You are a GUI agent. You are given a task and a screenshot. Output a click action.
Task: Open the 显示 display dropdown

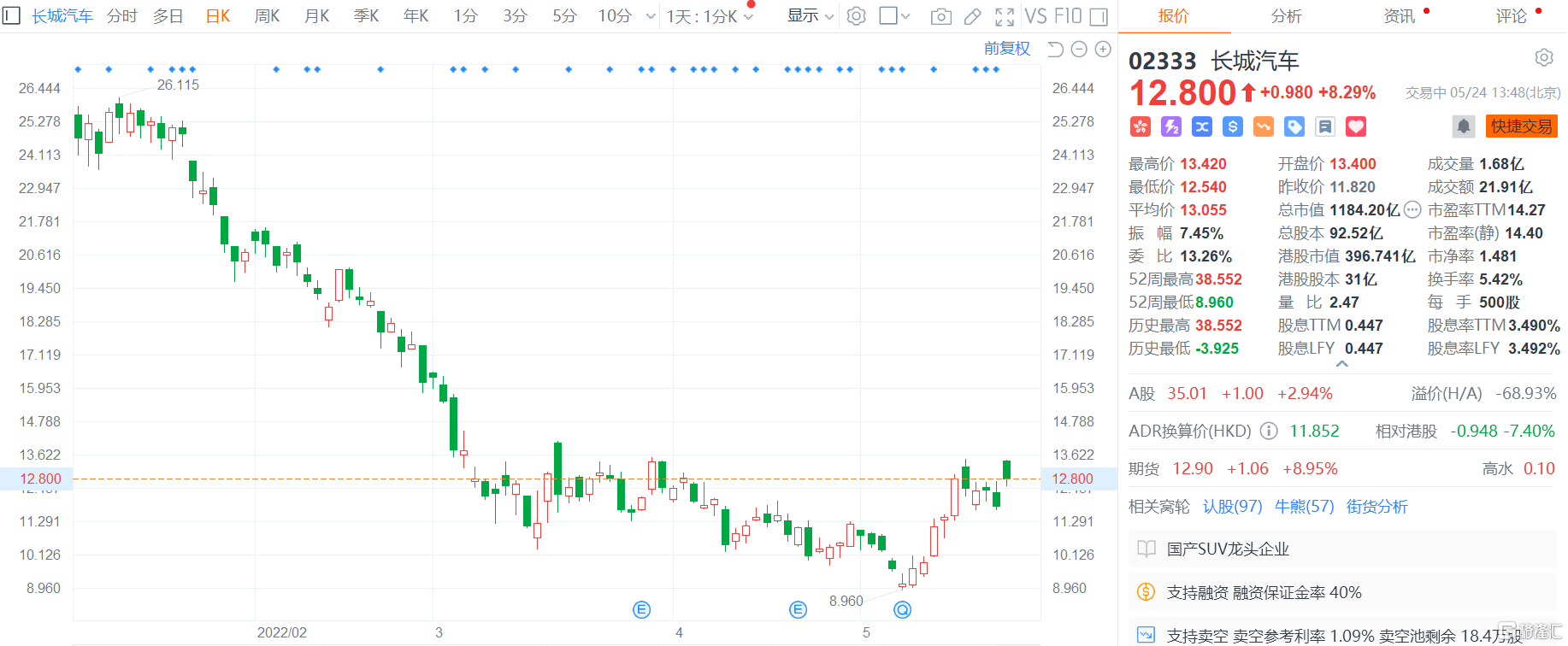810,16
